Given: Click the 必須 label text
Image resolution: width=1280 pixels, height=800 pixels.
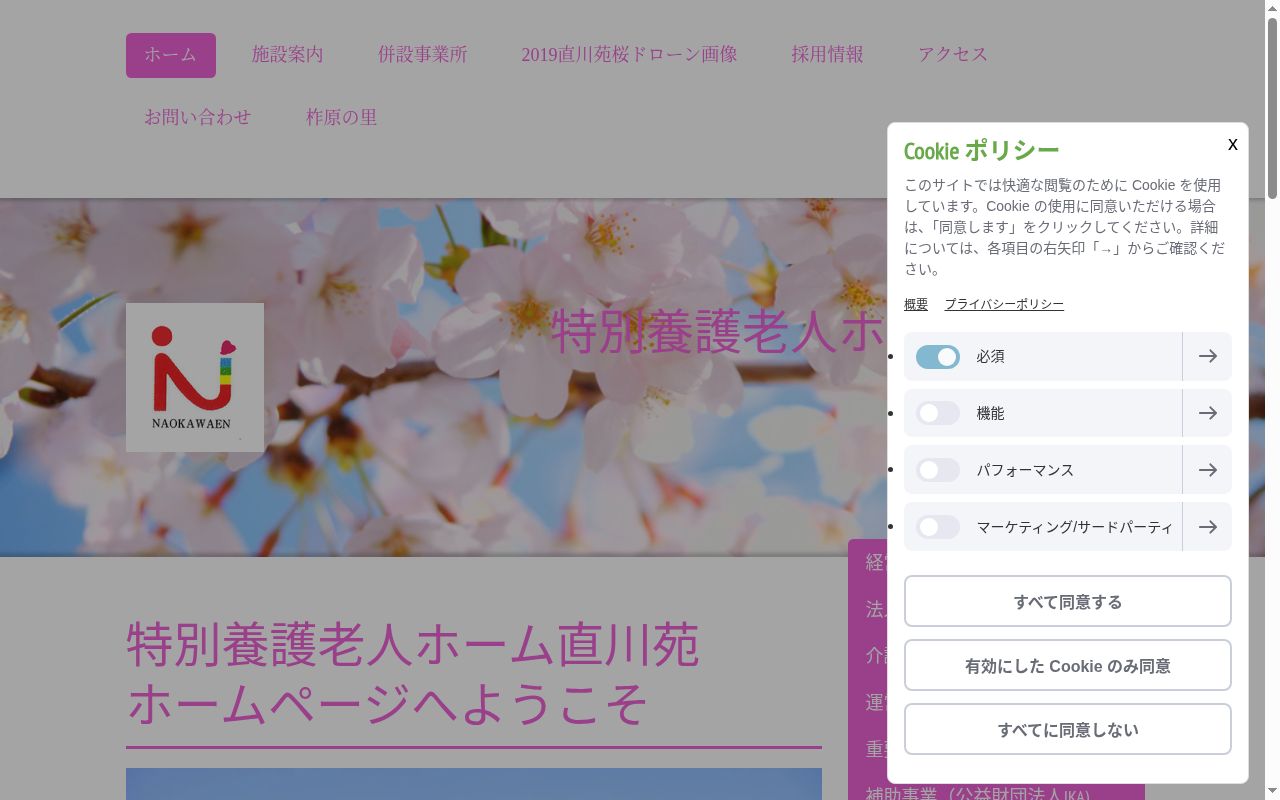Looking at the screenshot, I should pyautogui.click(x=991, y=356).
